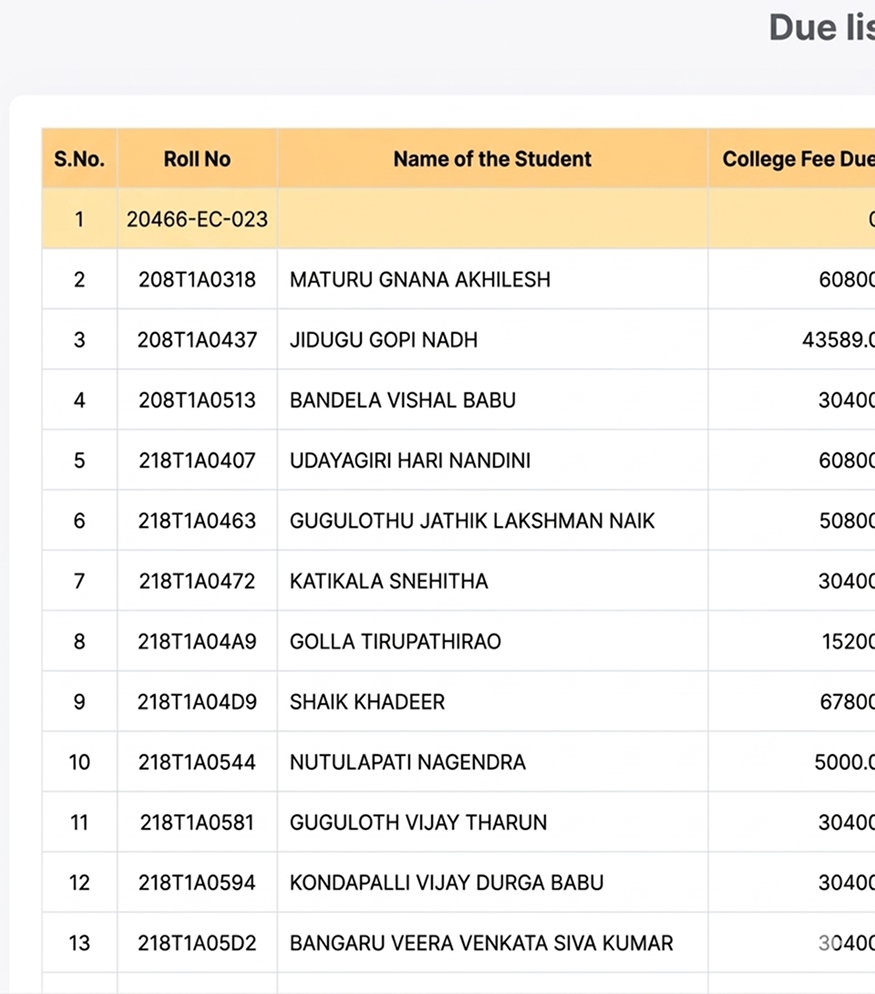Click NUTULAPATI NAGENDRA name cell
875x994 pixels.
tap(407, 762)
